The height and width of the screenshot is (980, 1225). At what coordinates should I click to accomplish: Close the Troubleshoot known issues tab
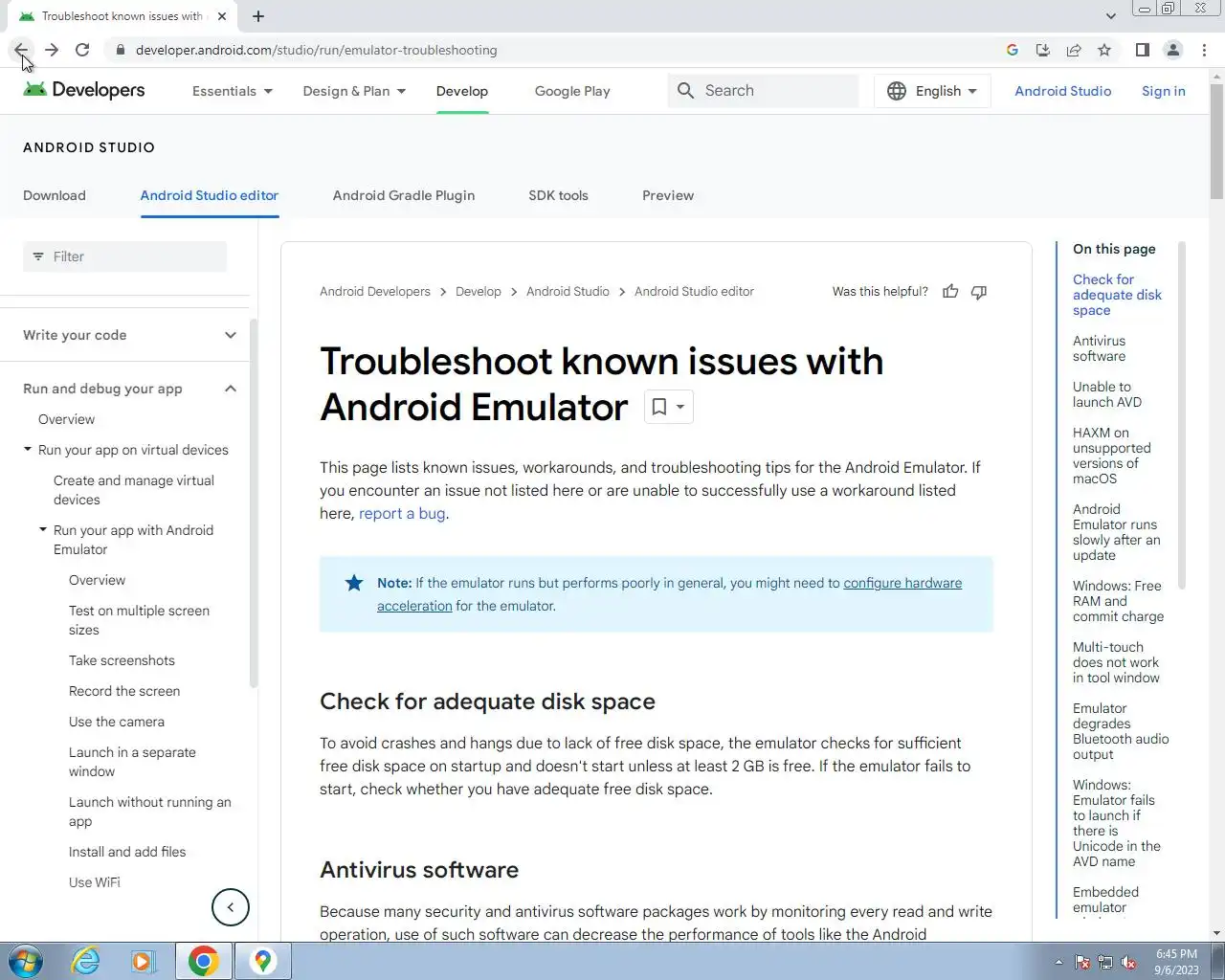point(222,16)
